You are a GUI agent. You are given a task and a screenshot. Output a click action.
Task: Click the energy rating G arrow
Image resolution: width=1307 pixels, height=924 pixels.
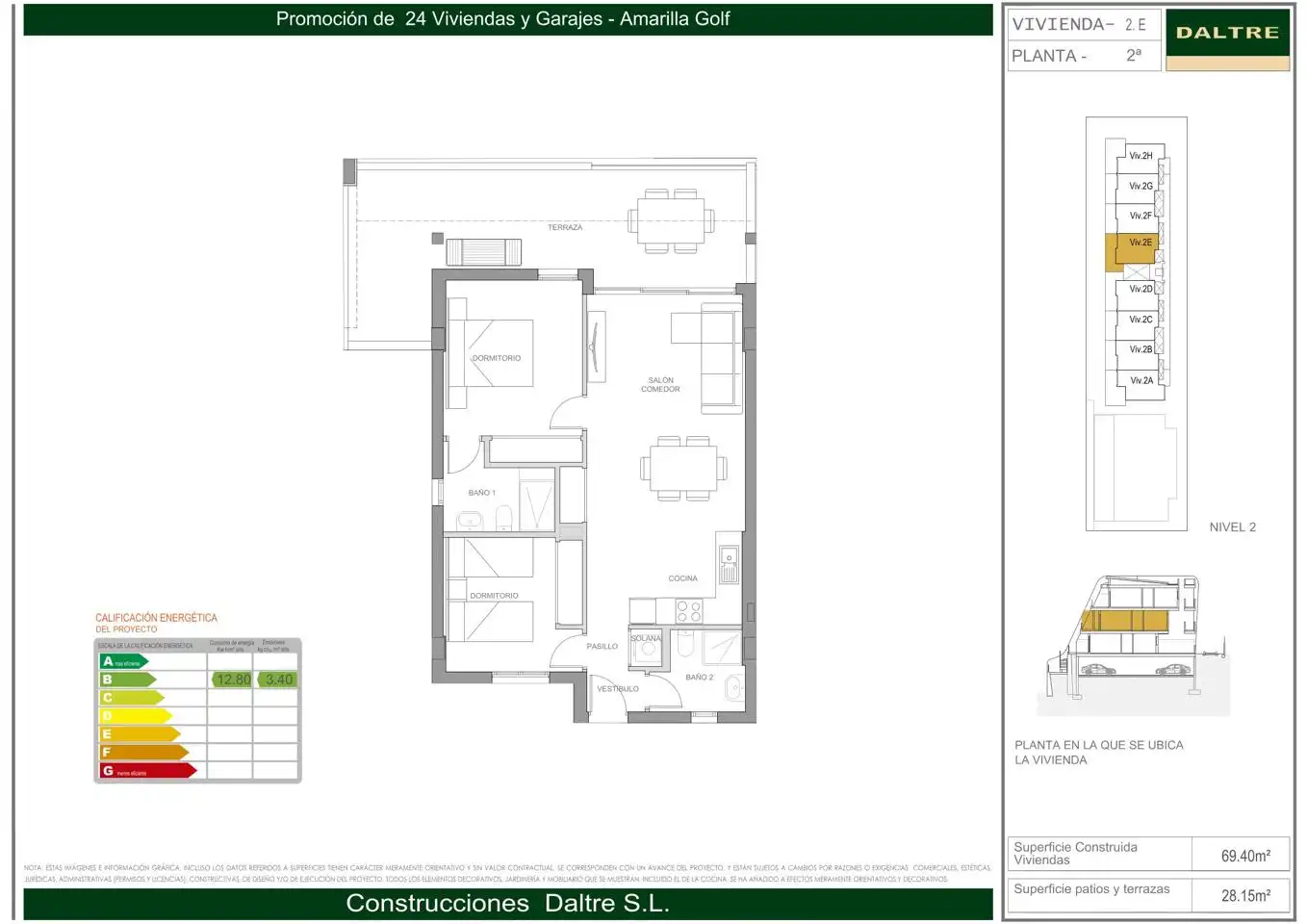(x=148, y=771)
